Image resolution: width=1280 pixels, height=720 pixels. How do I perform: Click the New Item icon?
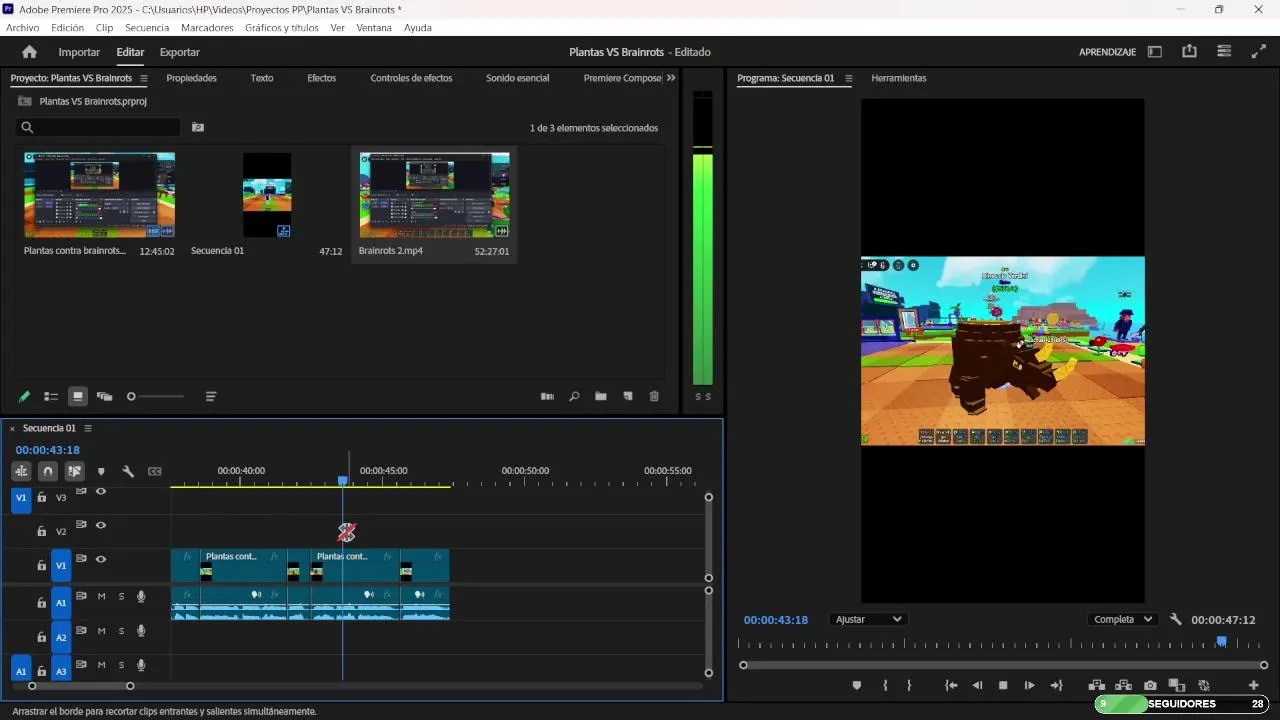tap(628, 397)
